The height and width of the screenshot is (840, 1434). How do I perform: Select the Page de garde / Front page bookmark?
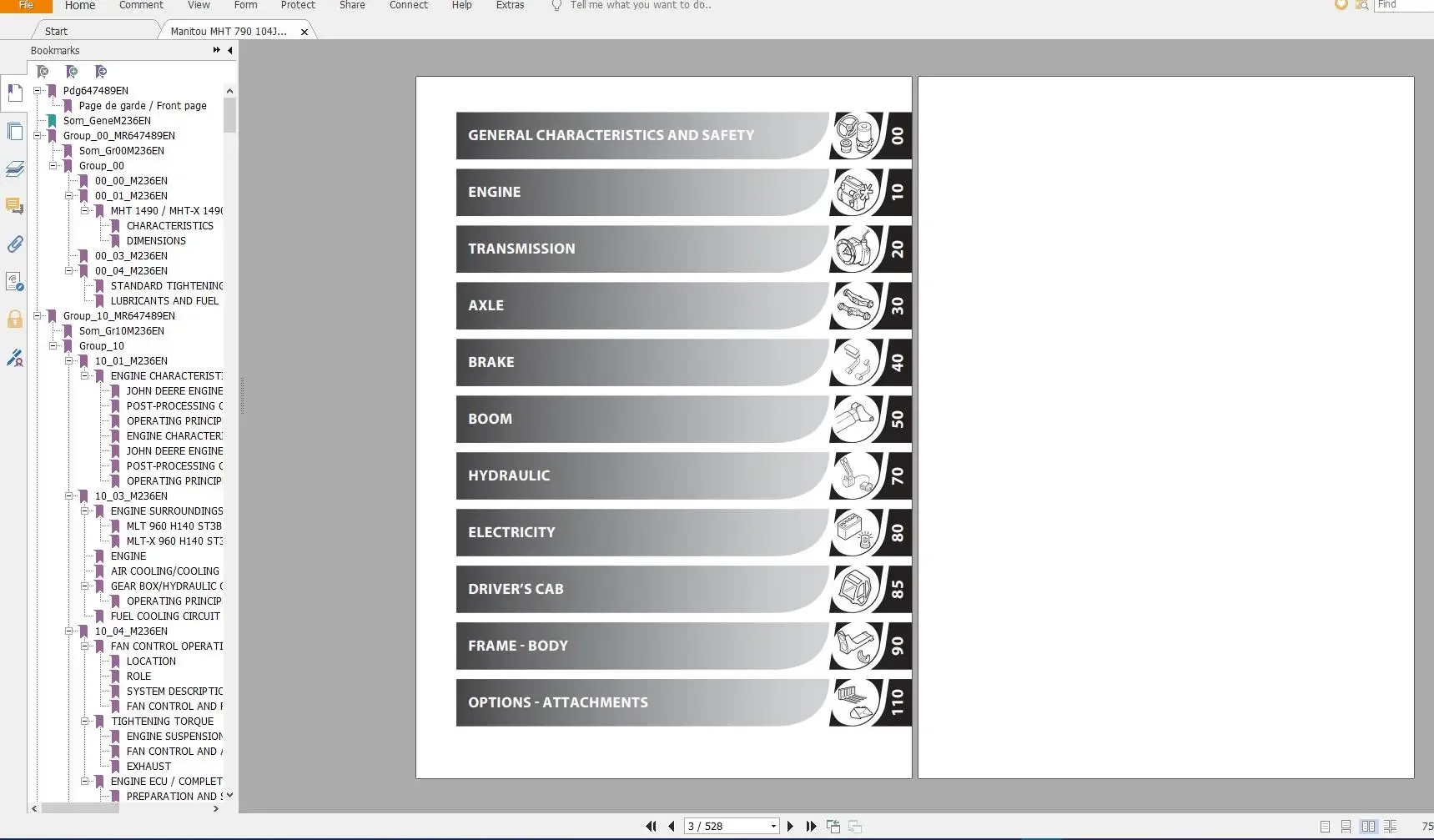point(143,105)
